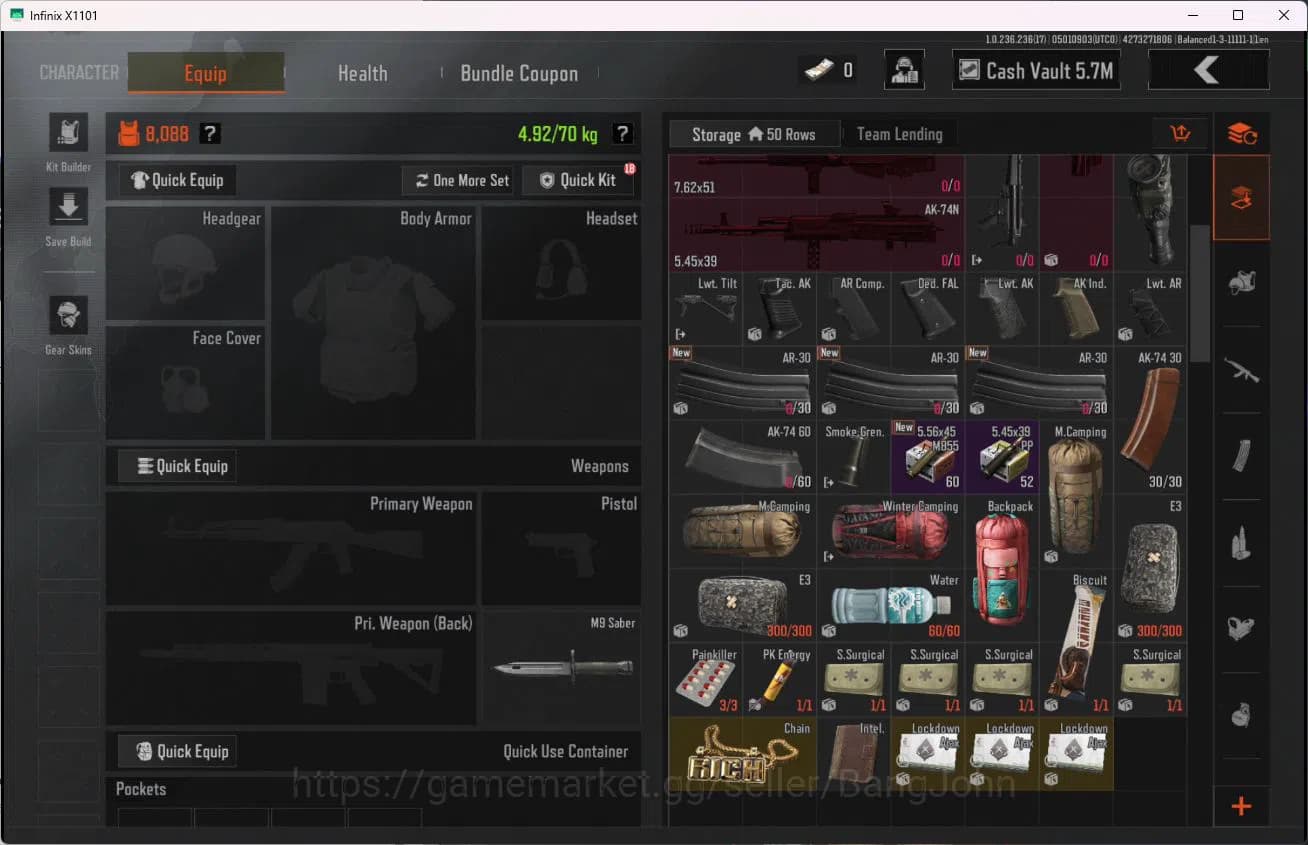Click the One More Set button
This screenshot has width=1308, height=845.
tap(460, 180)
